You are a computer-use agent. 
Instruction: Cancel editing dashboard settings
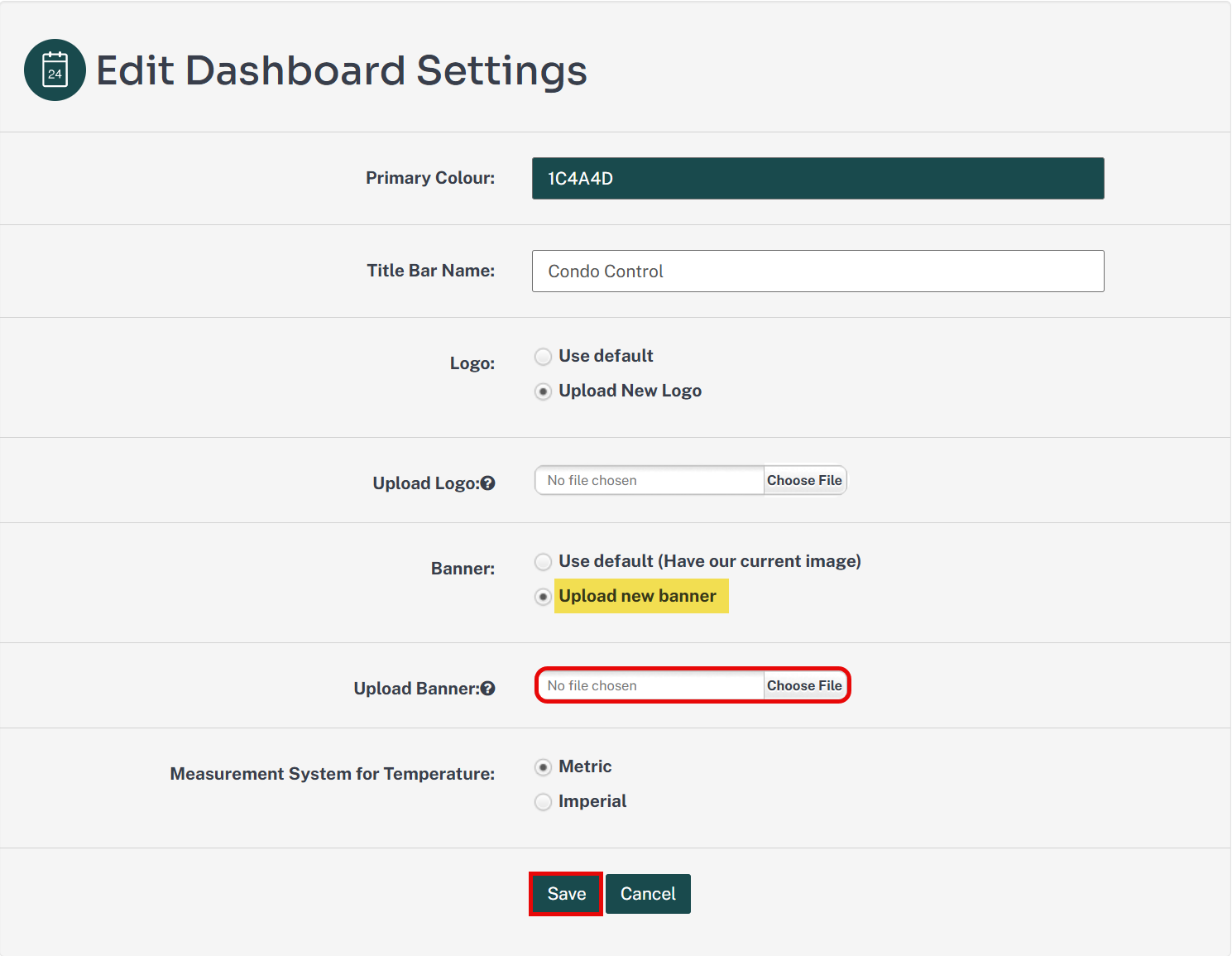click(x=648, y=894)
